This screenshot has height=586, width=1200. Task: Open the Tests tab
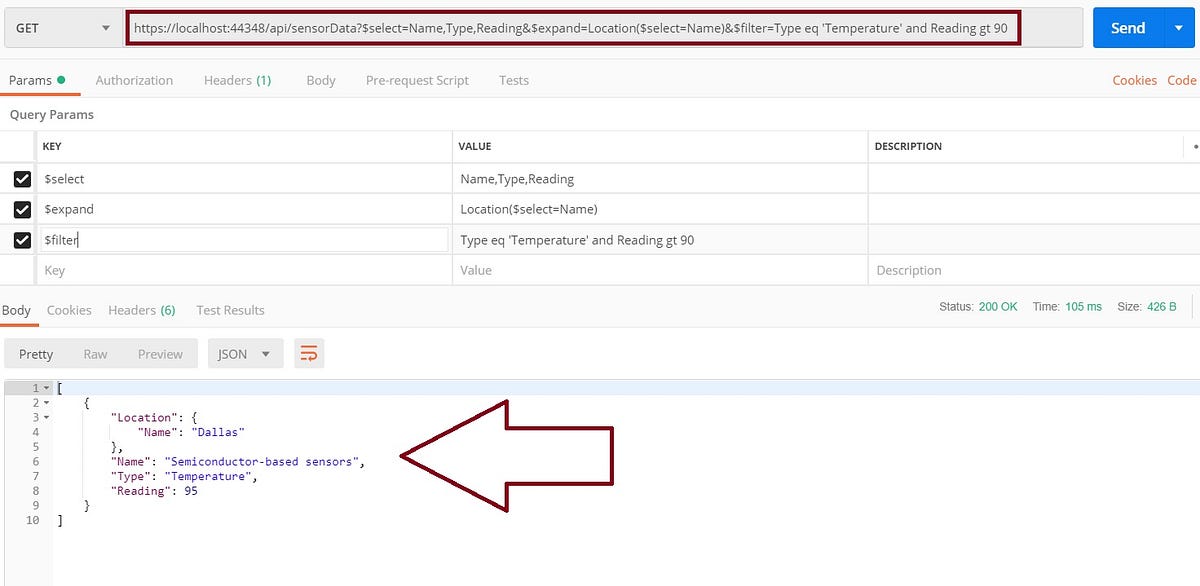(513, 80)
